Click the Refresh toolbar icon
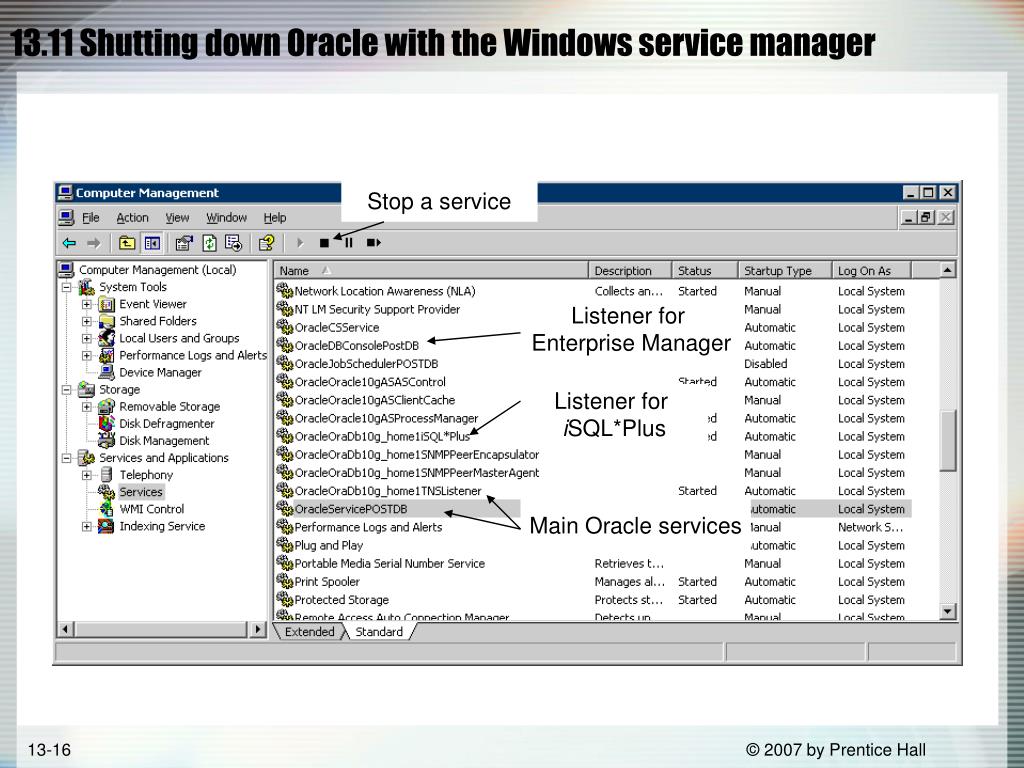Image resolution: width=1024 pixels, height=768 pixels. coord(209,243)
